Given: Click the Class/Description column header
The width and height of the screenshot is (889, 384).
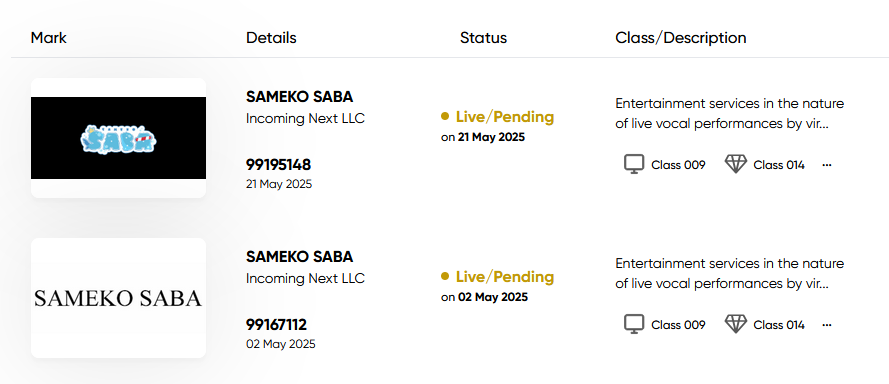Looking at the screenshot, I should pos(681,38).
